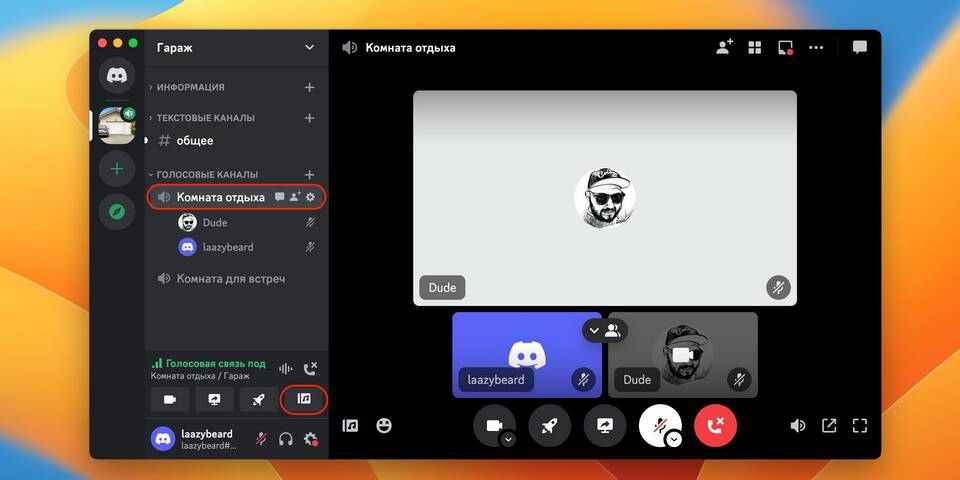This screenshot has height=480, width=960.
Task: Show chat panel icon at top right
Action: tap(860, 47)
